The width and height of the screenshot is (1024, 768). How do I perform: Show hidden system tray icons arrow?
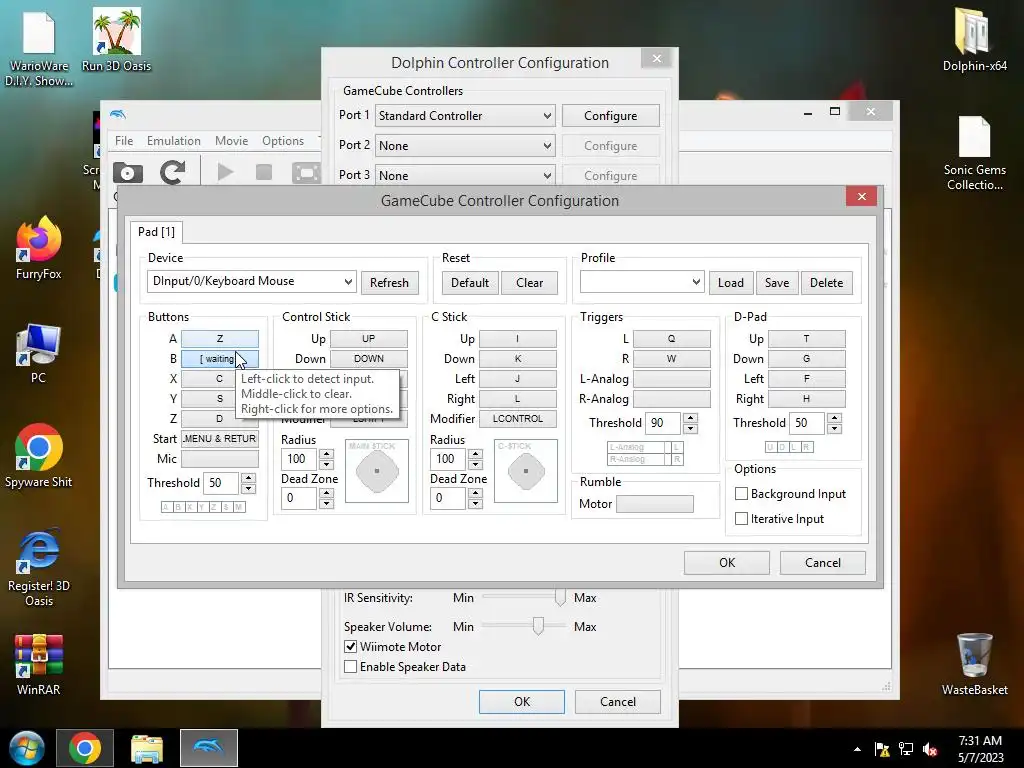[857, 749]
